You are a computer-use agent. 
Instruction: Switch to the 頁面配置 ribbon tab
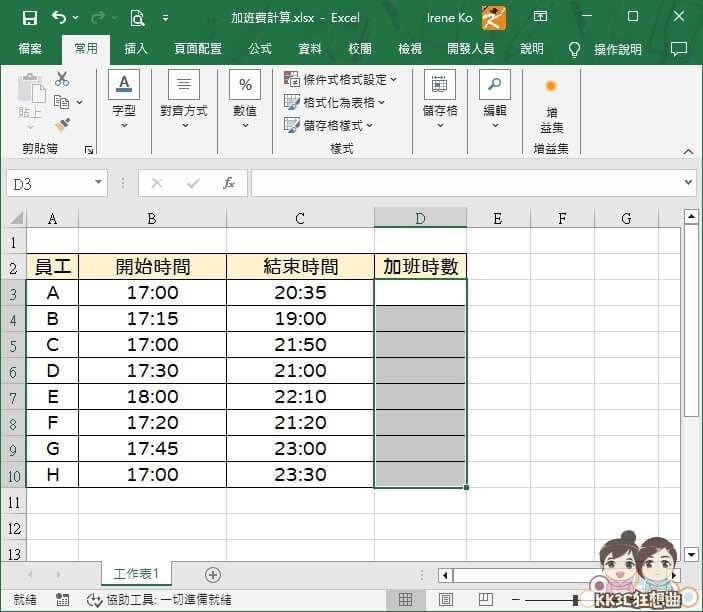(198, 48)
